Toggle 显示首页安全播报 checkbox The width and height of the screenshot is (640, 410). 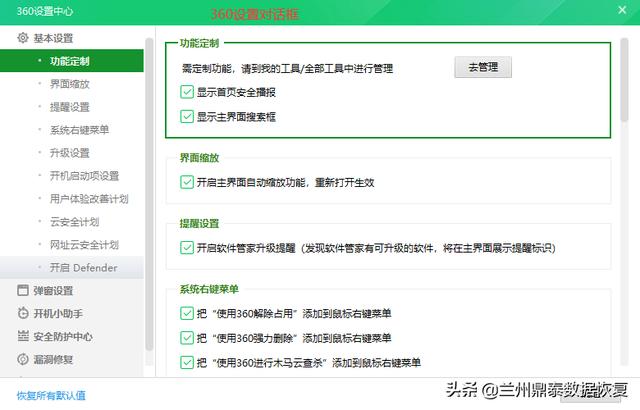click(x=187, y=92)
